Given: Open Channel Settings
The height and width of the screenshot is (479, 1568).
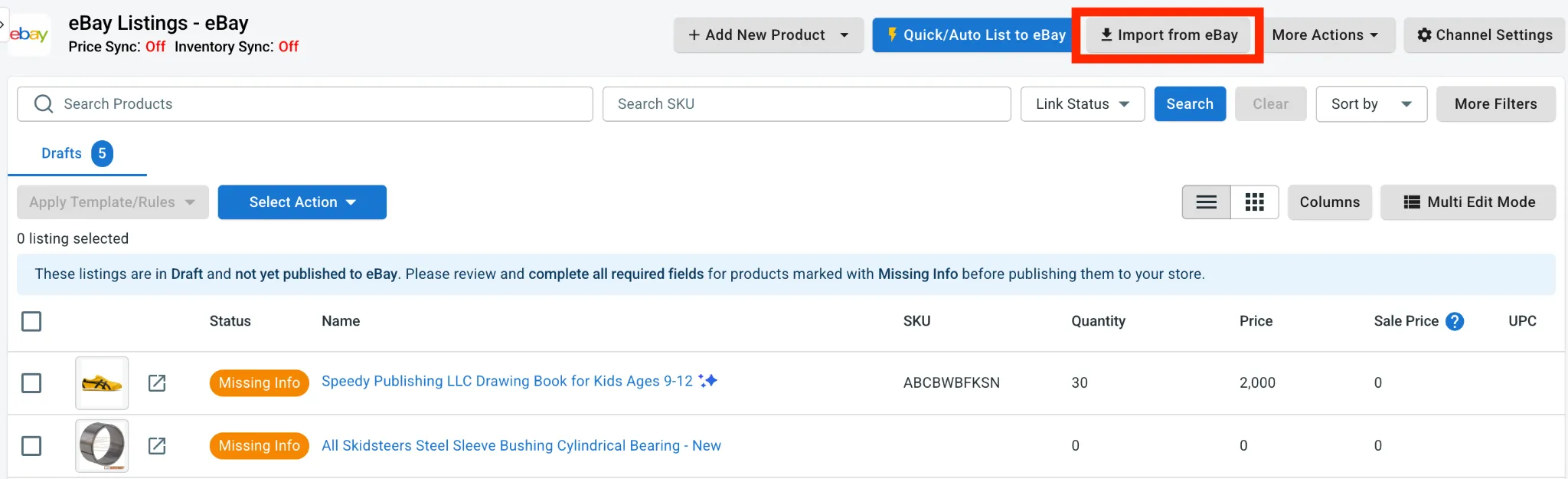Looking at the screenshot, I should coord(1485,35).
